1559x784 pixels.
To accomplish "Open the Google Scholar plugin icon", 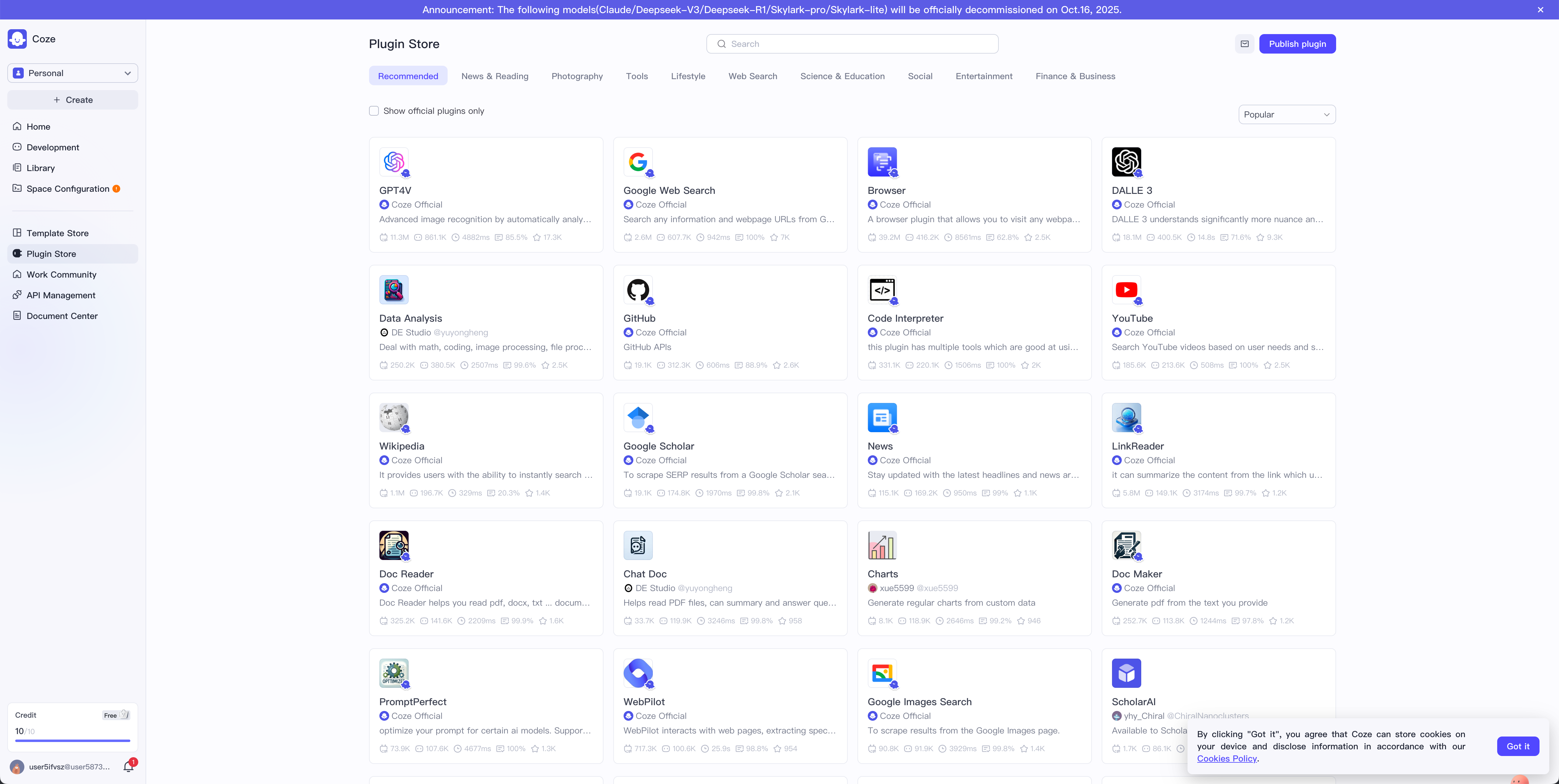I will pyautogui.click(x=638, y=417).
